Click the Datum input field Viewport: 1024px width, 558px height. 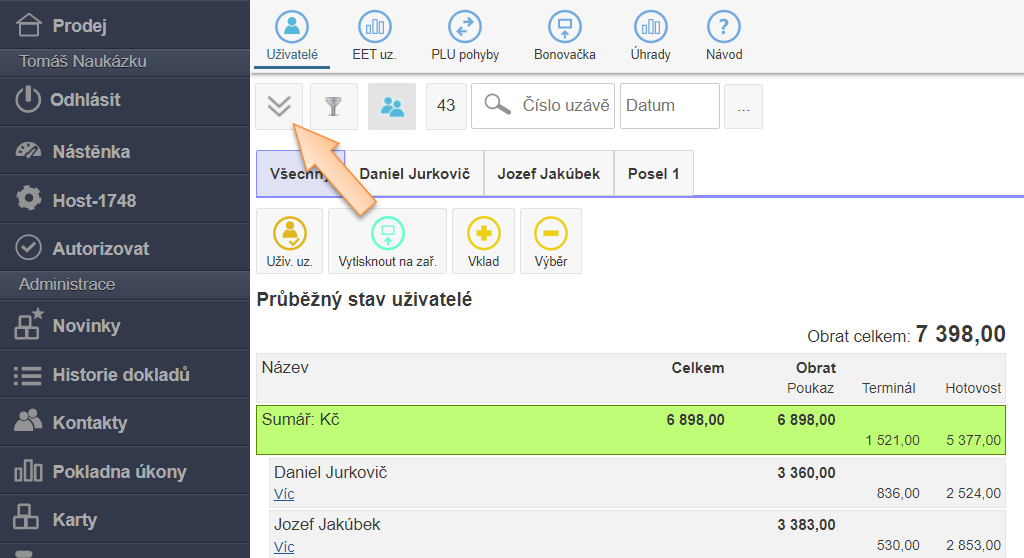tap(669, 106)
